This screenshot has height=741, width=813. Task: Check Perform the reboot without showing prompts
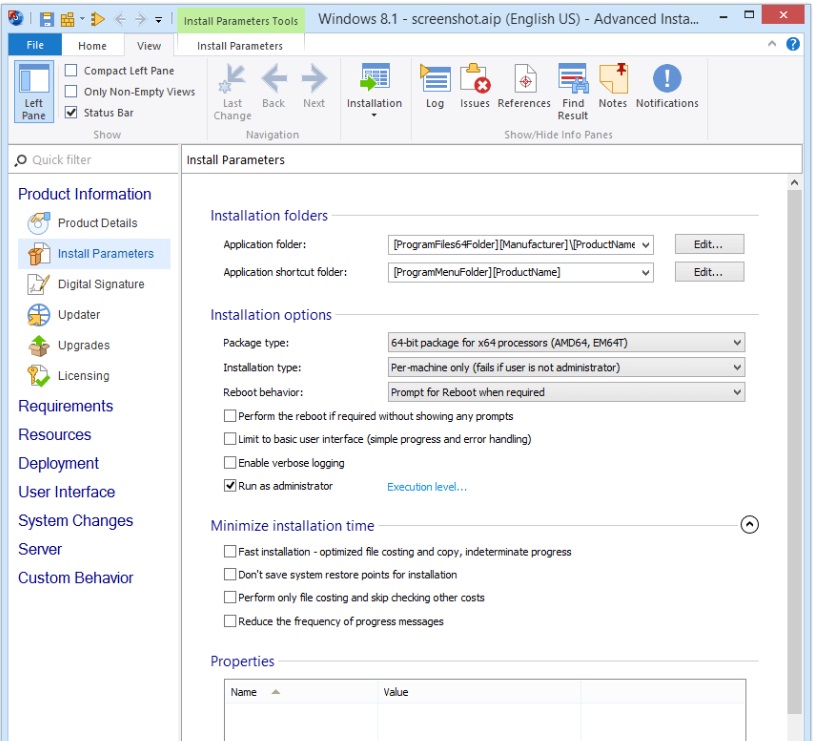coord(230,416)
